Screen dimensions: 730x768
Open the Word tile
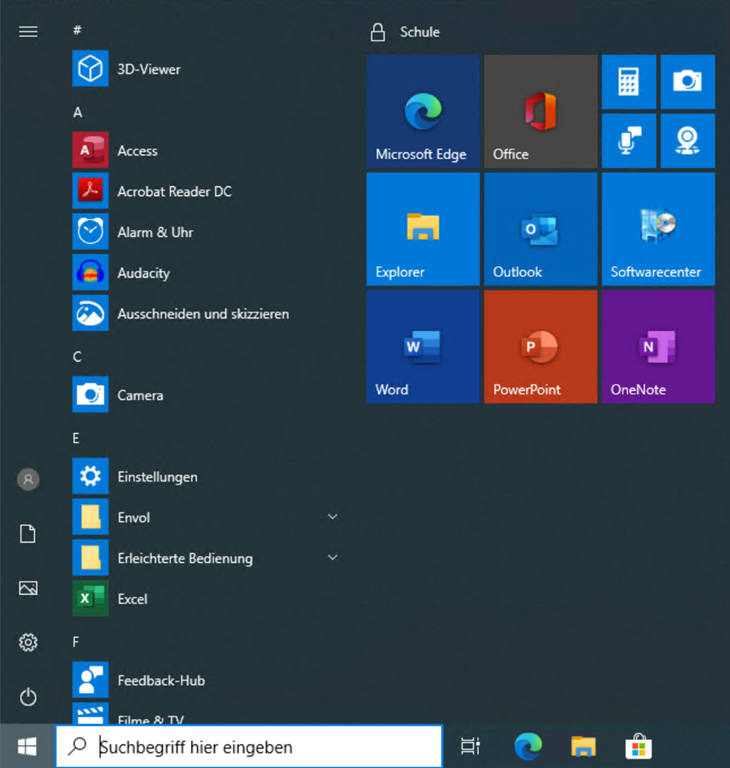click(422, 347)
